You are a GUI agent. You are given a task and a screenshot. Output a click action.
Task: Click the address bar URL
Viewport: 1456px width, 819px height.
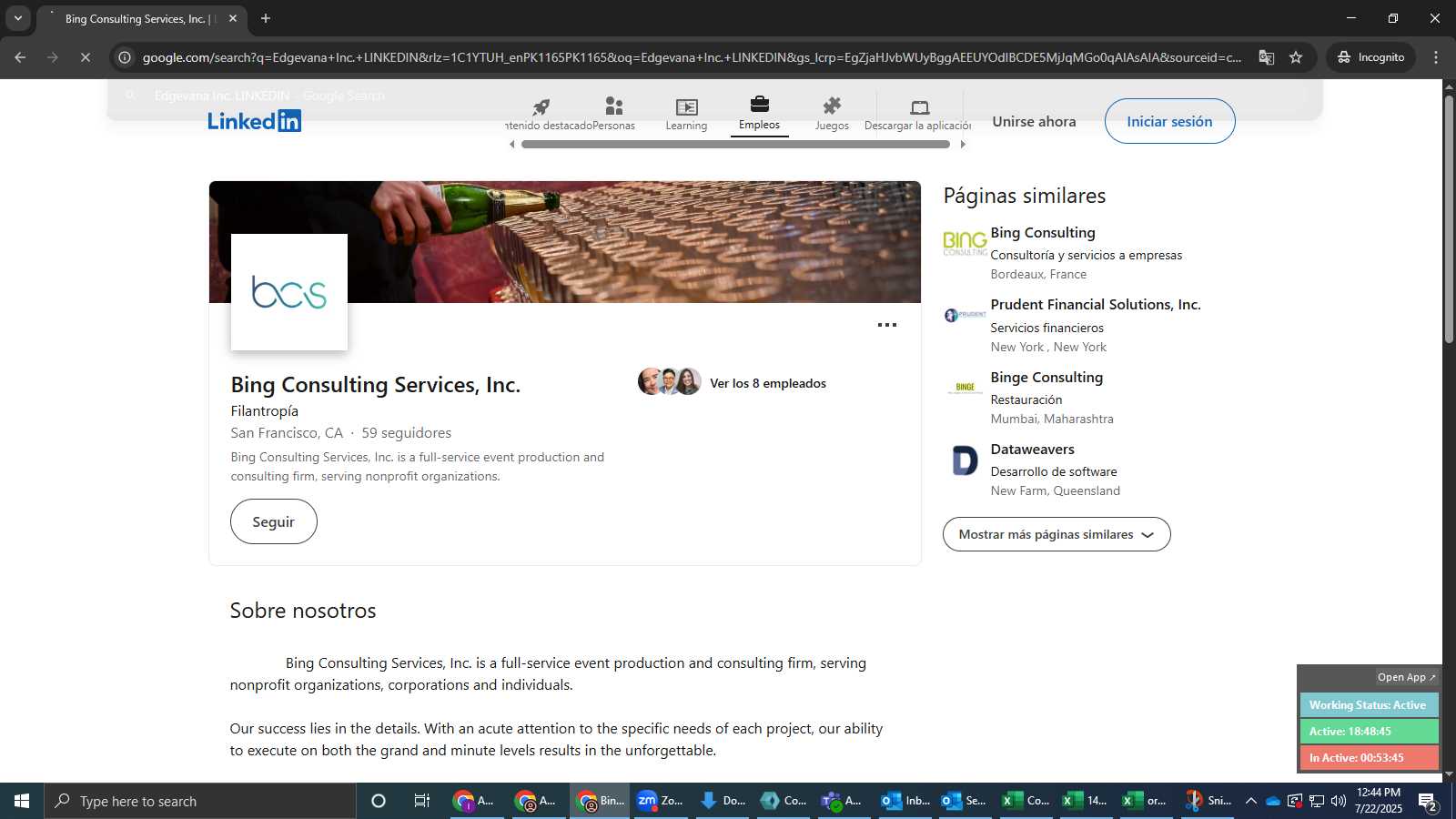pos(692,57)
